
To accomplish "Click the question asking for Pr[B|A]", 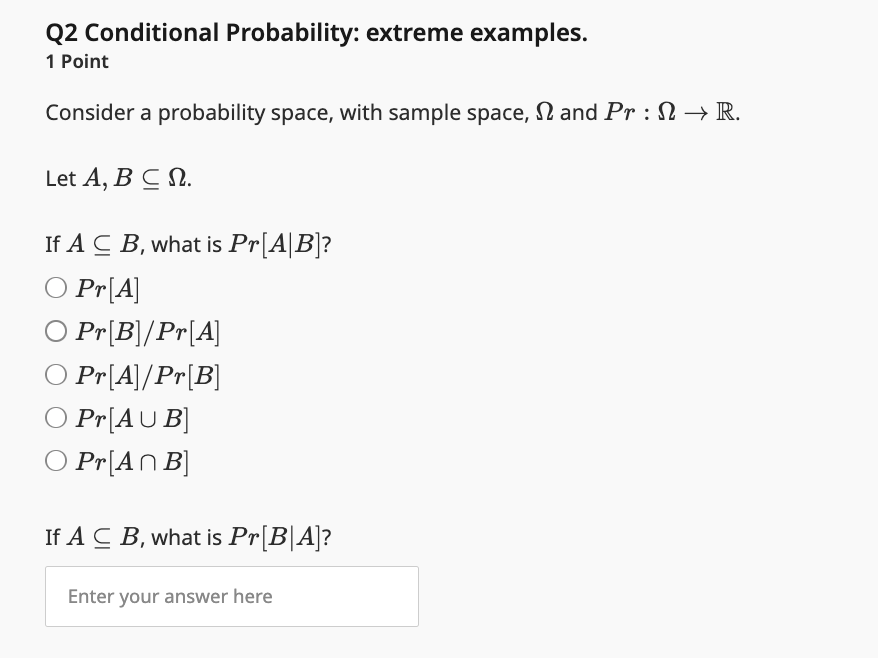I will pyautogui.click(x=188, y=537).
